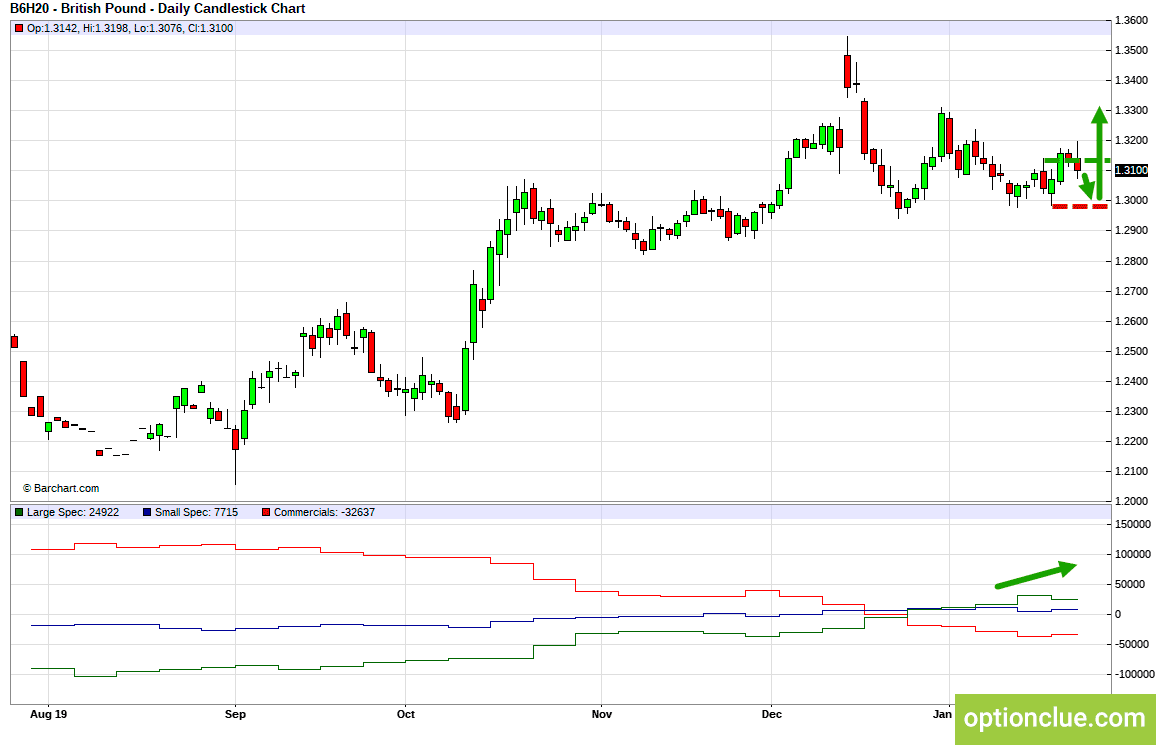
Task: Click the 1.3400 price axis label
Action: coord(1132,80)
